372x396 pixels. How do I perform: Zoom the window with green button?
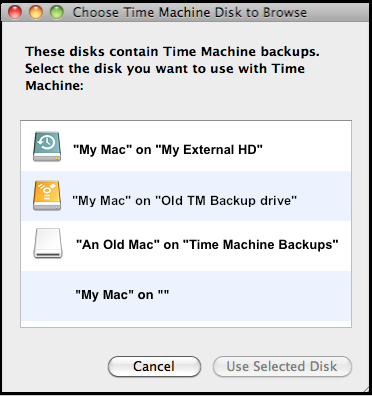click(57, 12)
